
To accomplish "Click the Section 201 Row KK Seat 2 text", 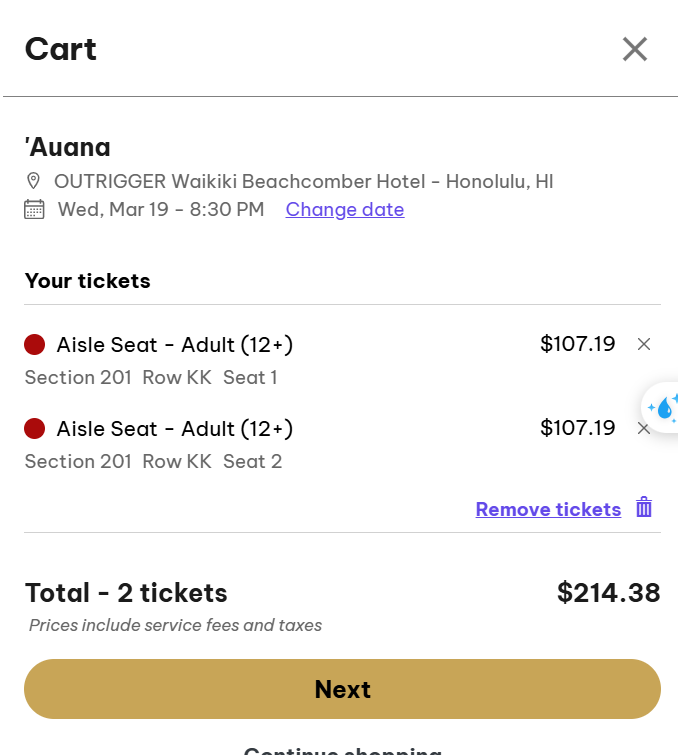I will [x=153, y=461].
